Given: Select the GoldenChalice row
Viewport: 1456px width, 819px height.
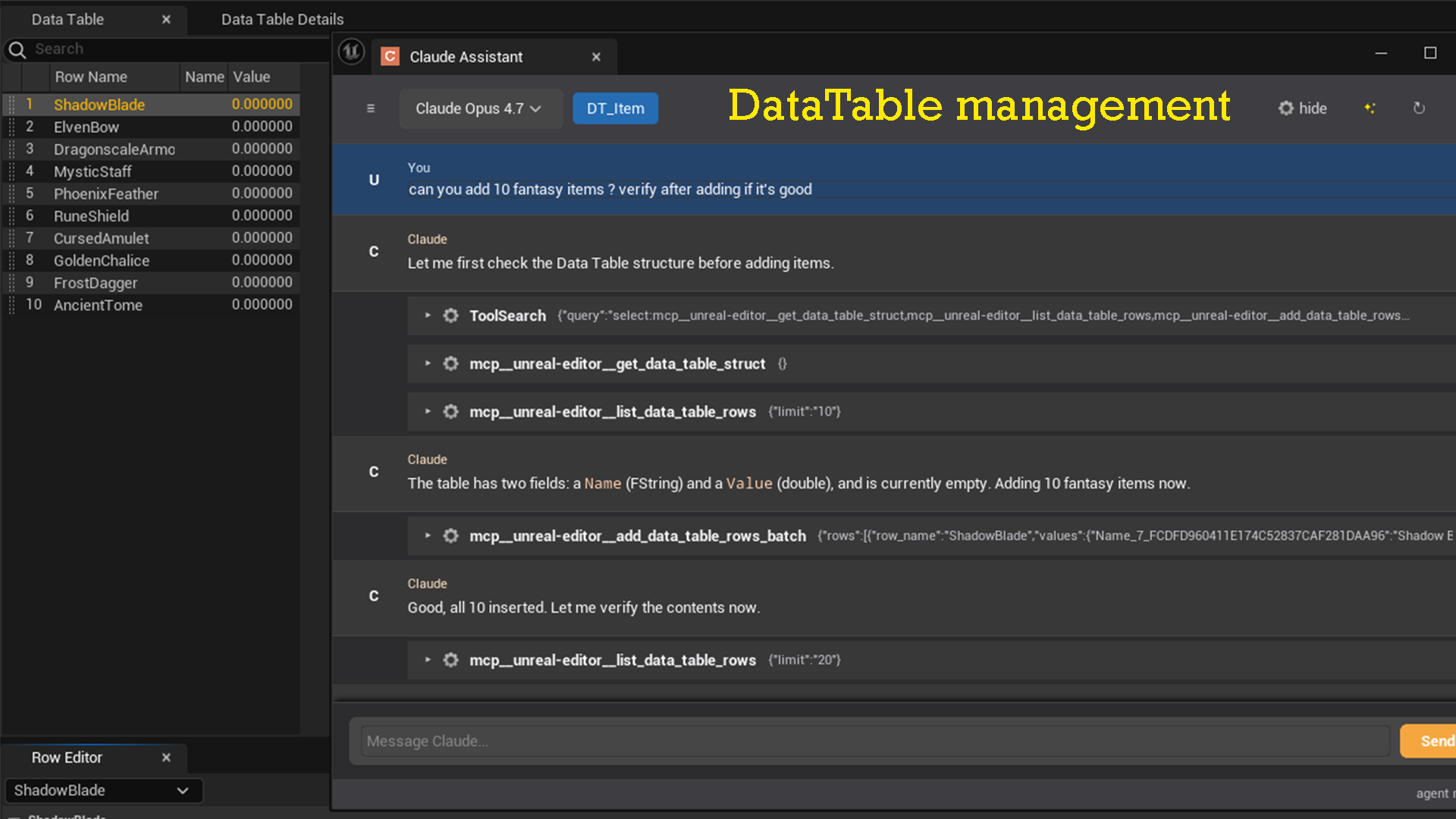Looking at the screenshot, I should pyautogui.click(x=152, y=260).
